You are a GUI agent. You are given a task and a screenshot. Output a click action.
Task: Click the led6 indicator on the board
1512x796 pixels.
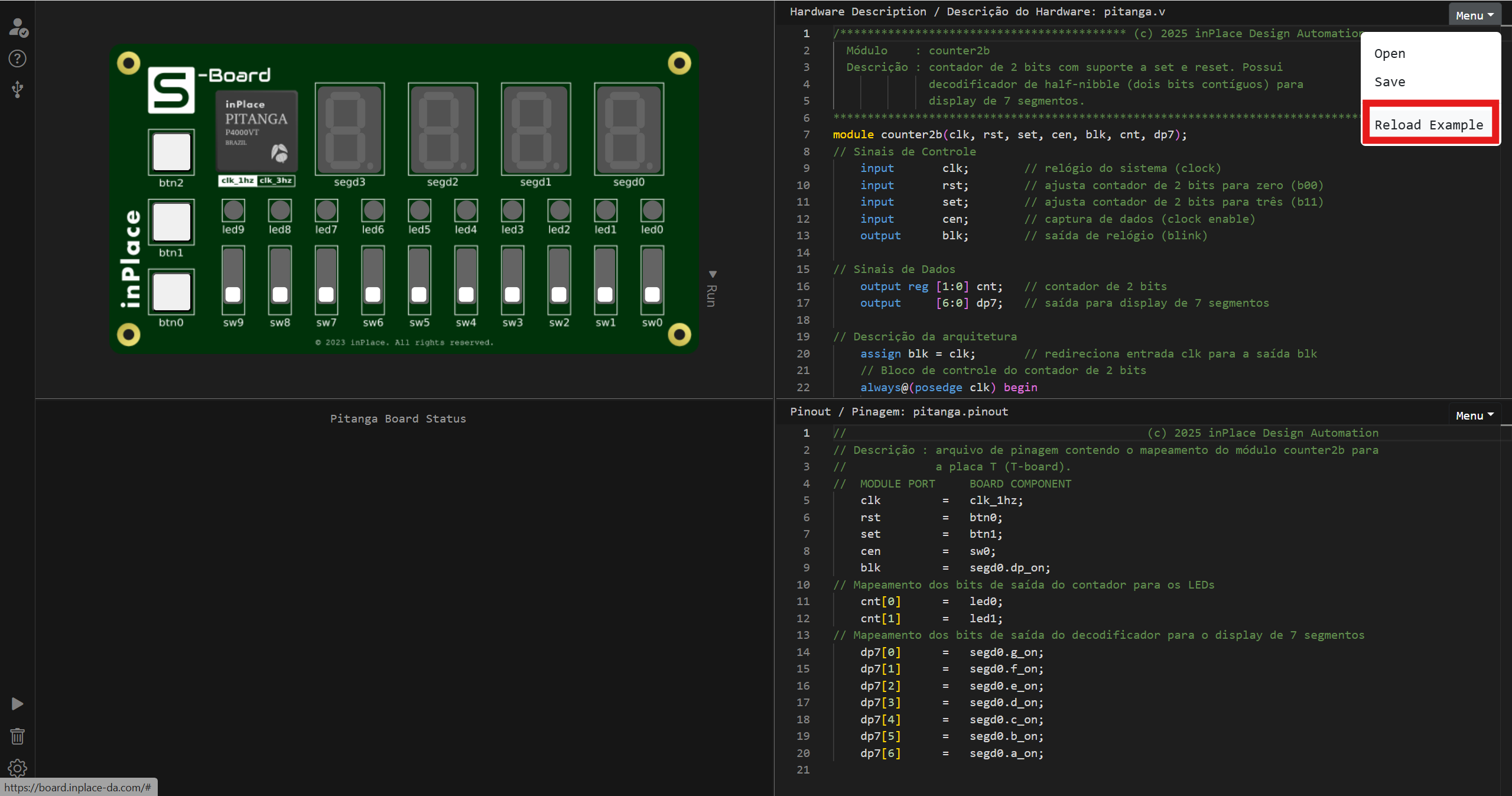[x=373, y=210]
